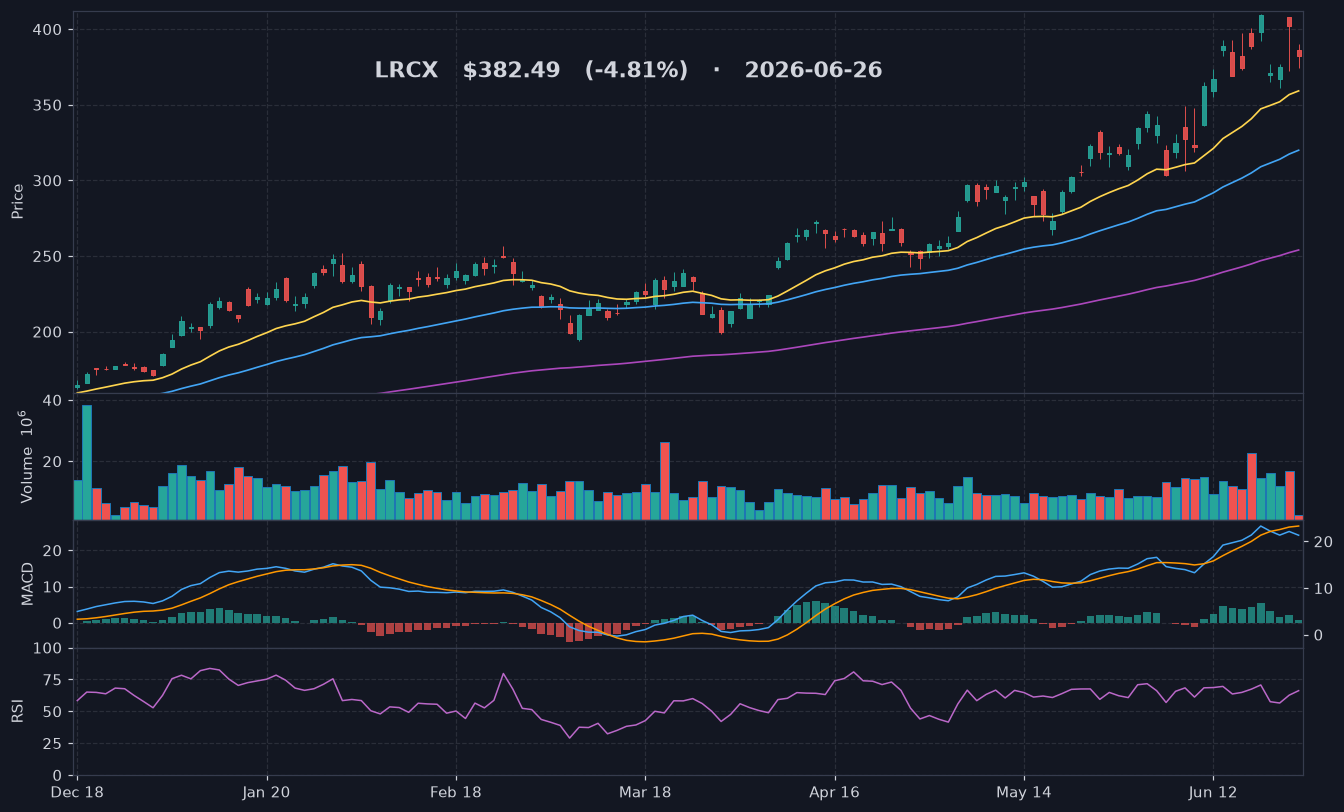This screenshot has width=1344, height=812.
Task: Click the MACD axis label
Action: tap(28, 584)
